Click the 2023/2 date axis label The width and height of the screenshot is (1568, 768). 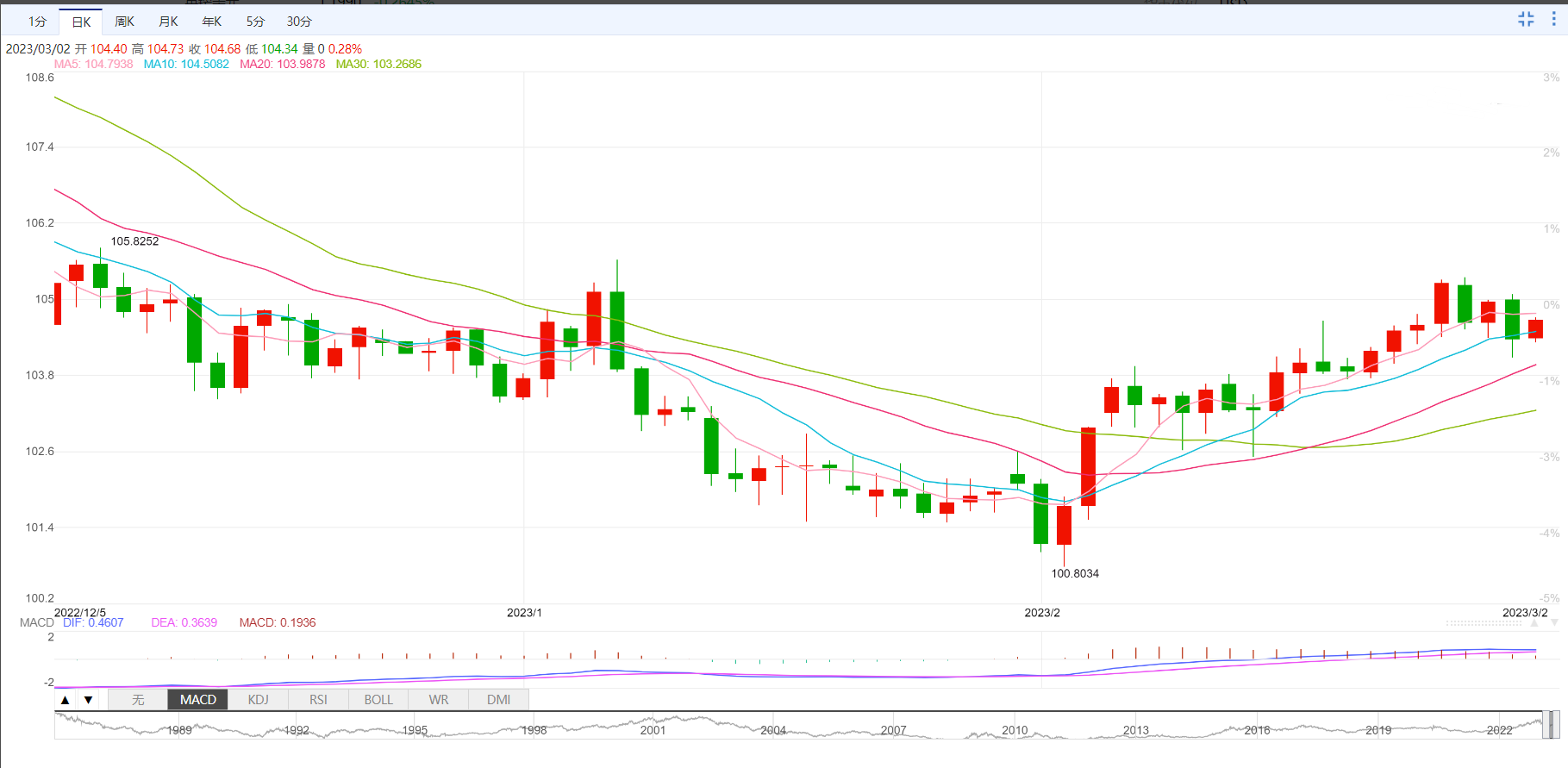tap(1041, 613)
